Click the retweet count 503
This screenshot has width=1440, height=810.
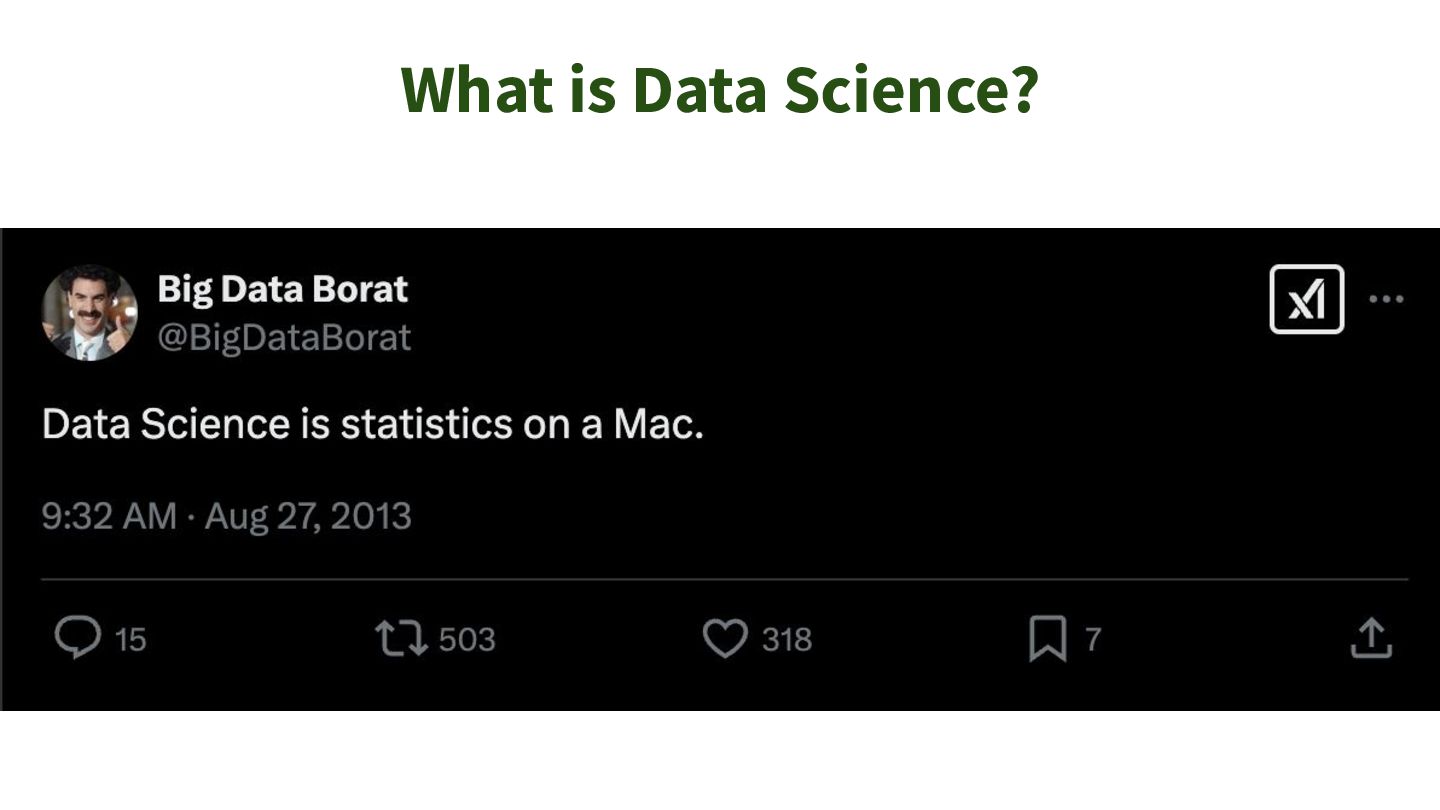pos(467,640)
